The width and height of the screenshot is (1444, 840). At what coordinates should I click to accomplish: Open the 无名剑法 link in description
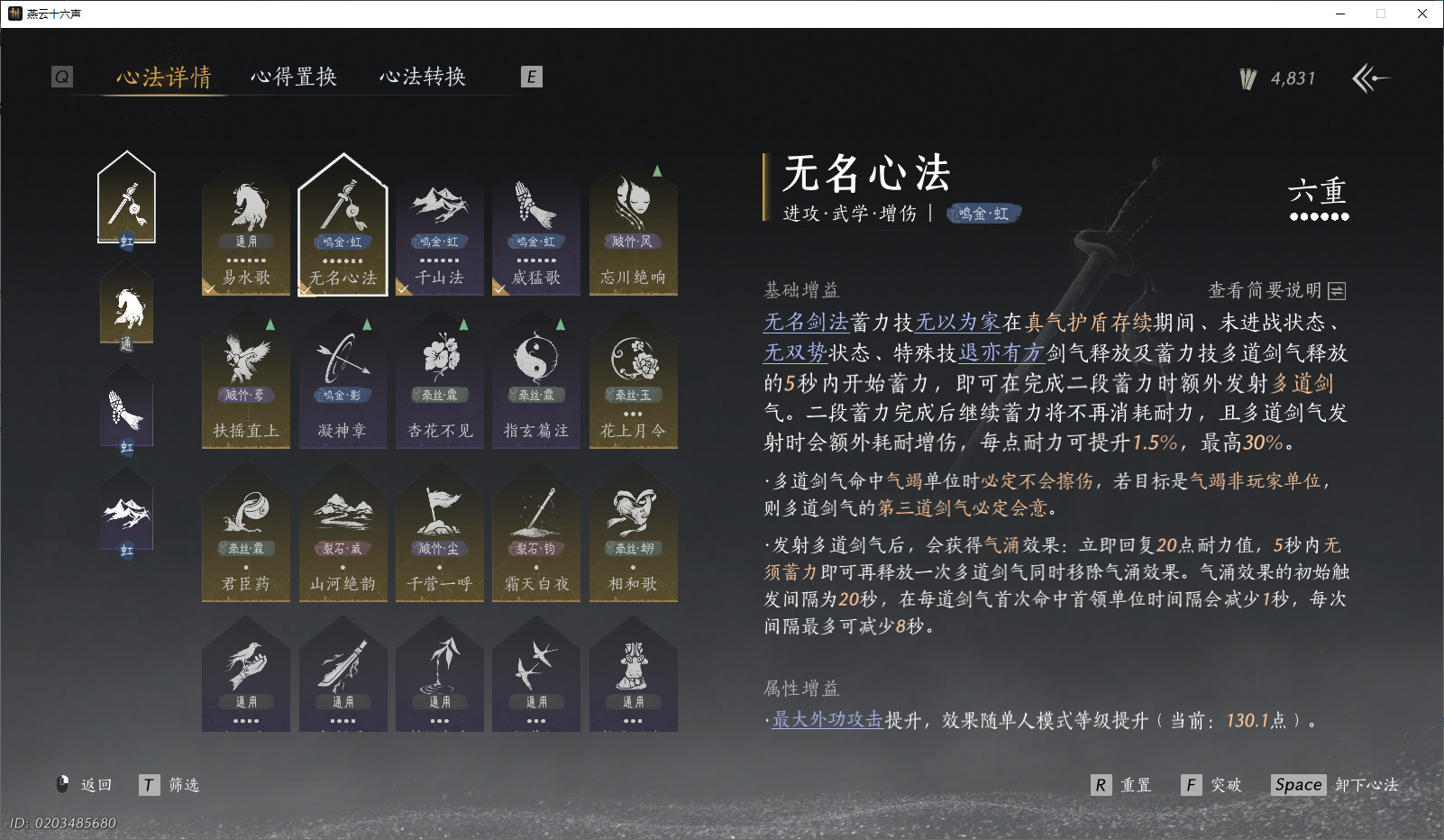pyautogui.click(x=806, y=323)
